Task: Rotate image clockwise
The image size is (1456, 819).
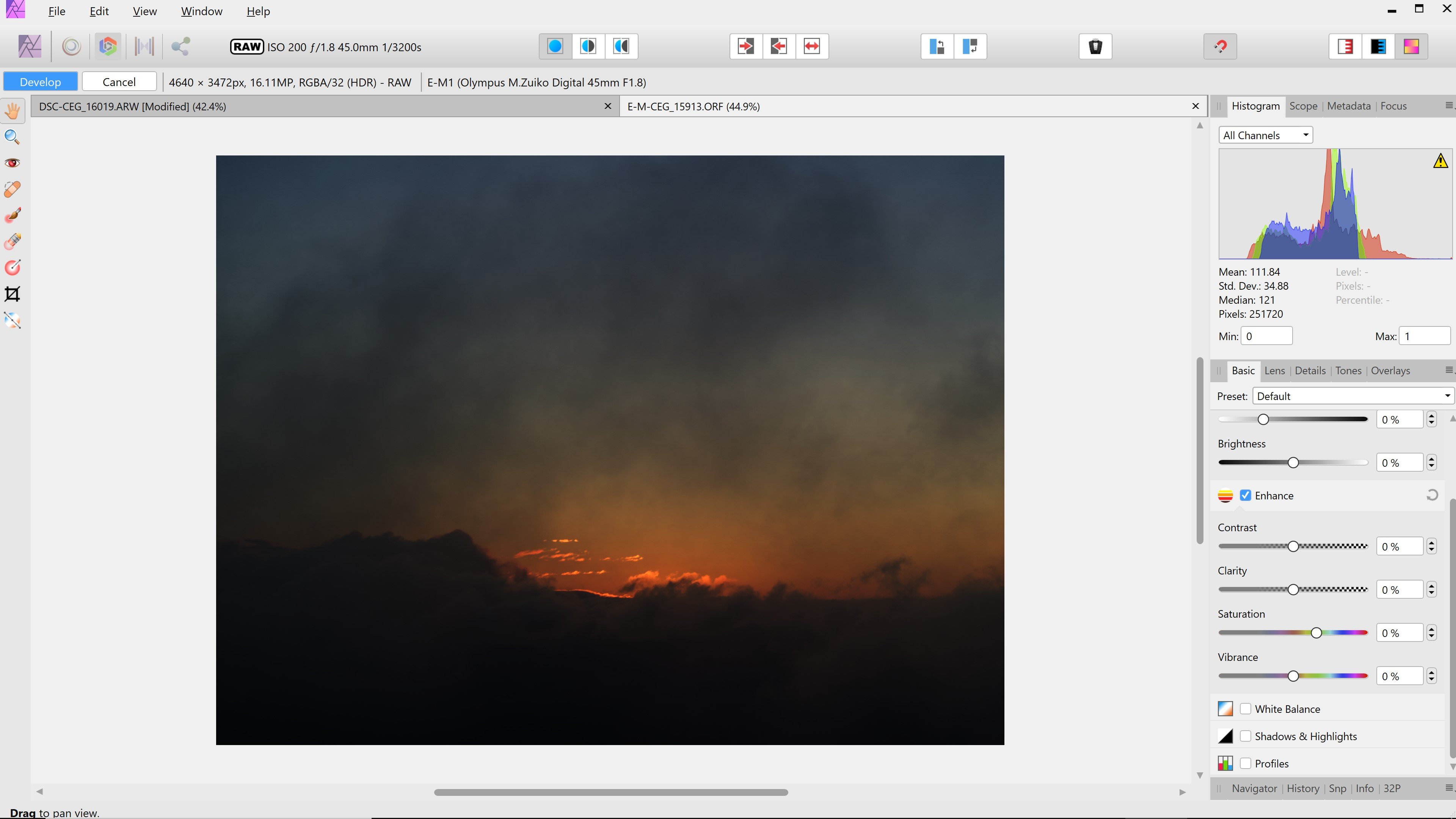Action: [x=971, y=46]
